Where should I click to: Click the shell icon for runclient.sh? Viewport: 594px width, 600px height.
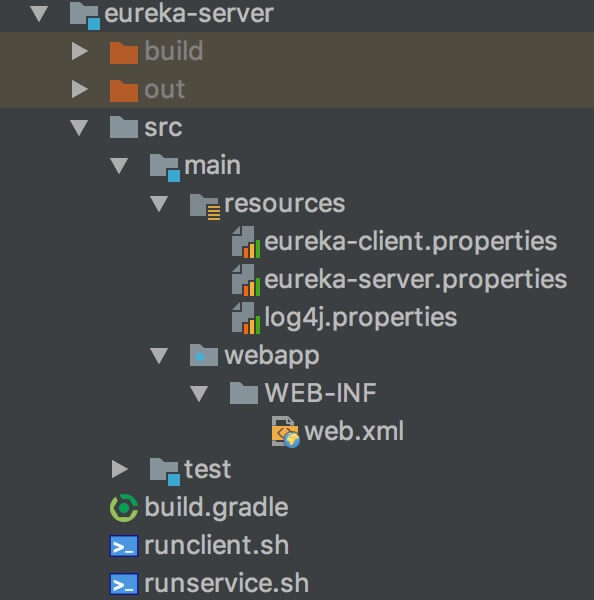pos(124,546)
